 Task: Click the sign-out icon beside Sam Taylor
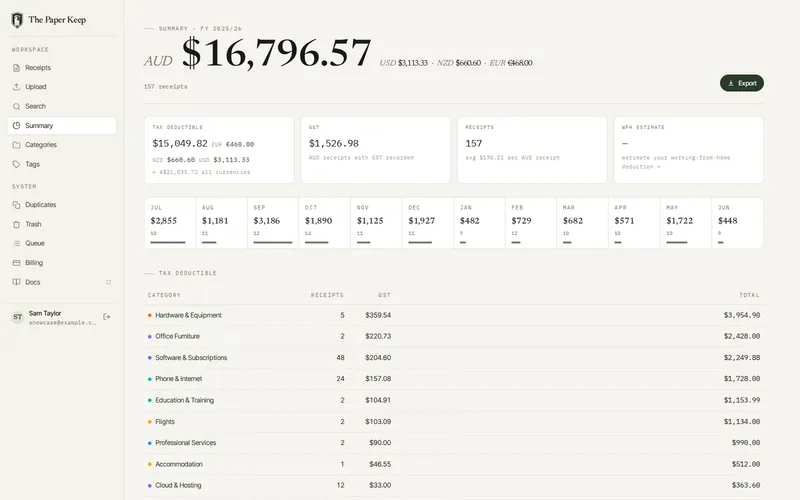(x=107, y=317)
